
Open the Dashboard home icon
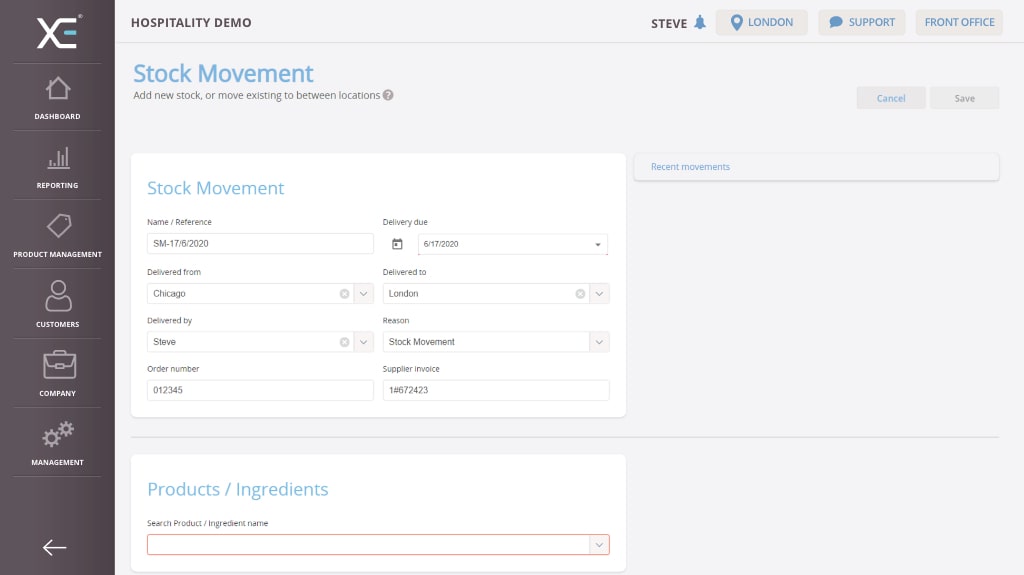pyautogui.click(x=58, y=89)
